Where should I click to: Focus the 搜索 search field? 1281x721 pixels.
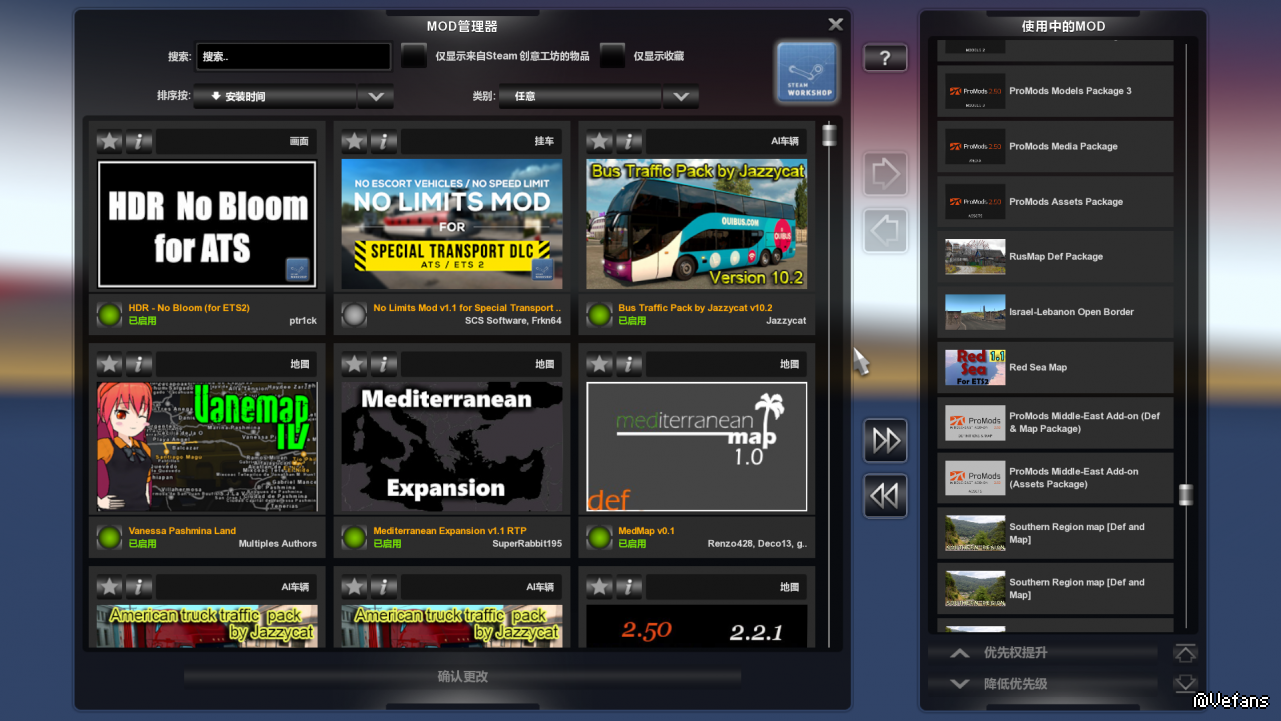click(293, 57)
